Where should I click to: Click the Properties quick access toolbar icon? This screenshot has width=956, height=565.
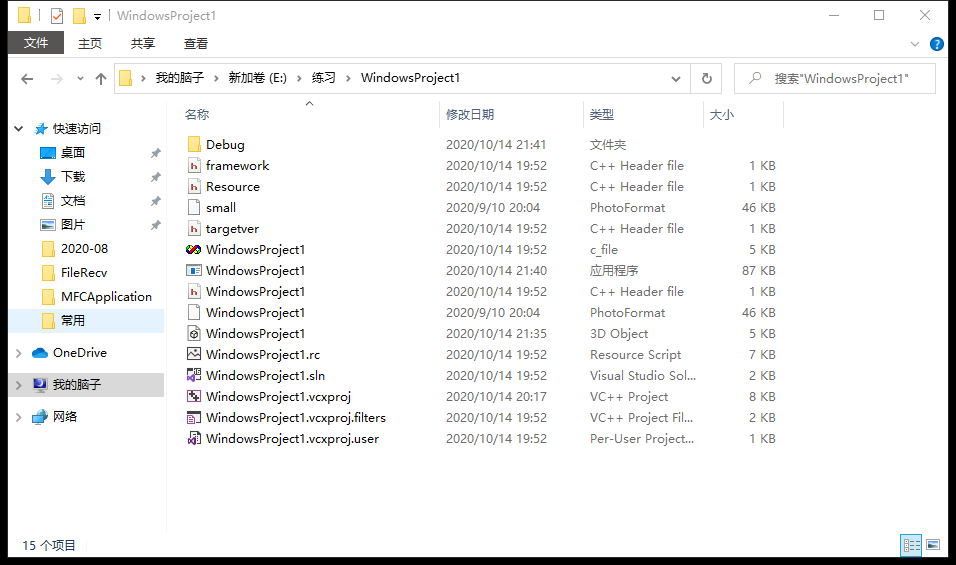click(x=57, y=16)
